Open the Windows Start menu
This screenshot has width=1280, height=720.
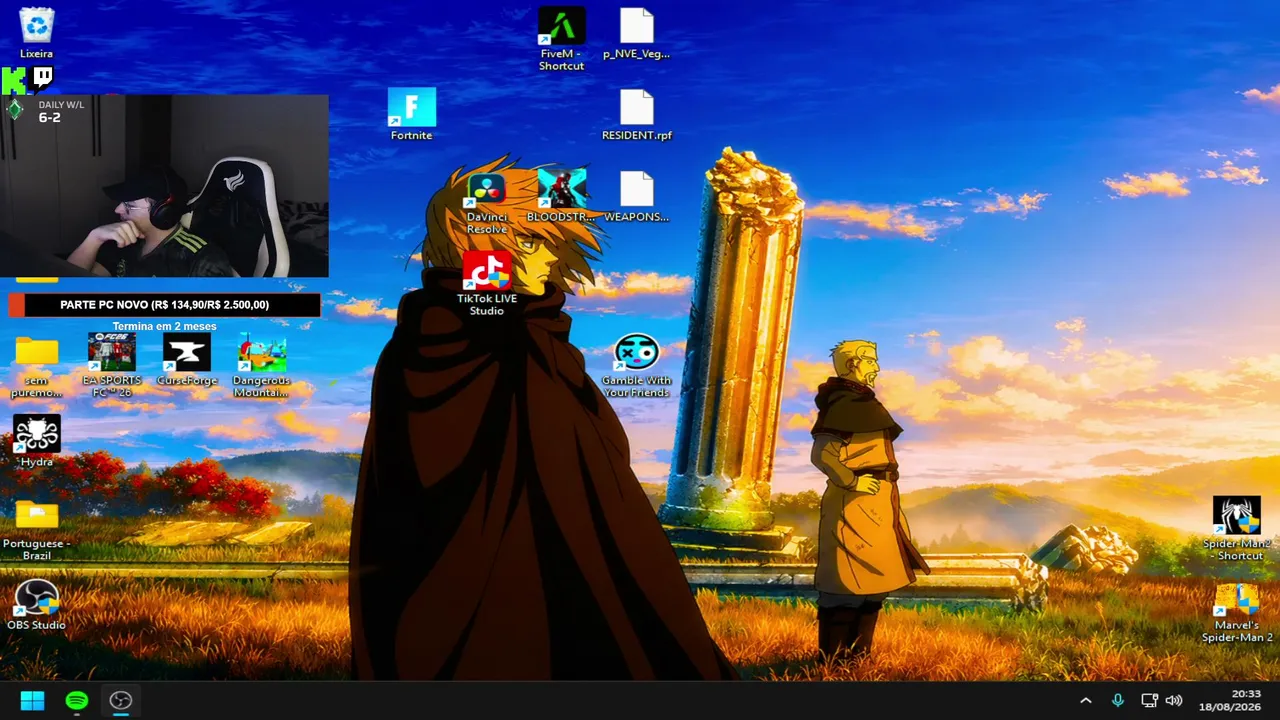tap(32, 701)
